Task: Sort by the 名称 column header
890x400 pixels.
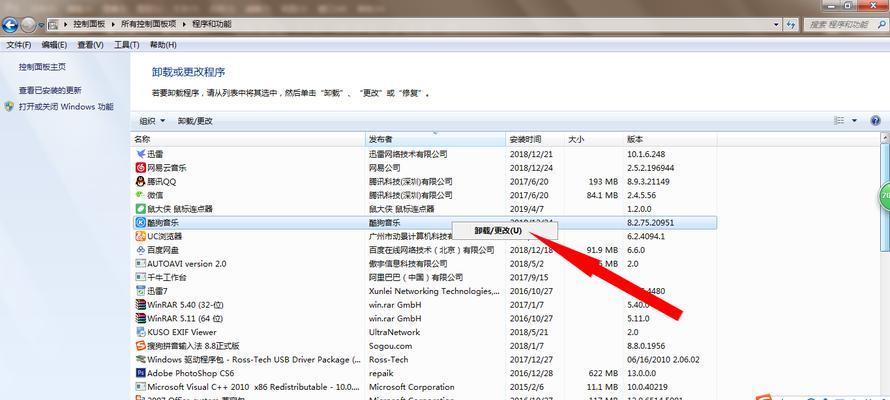Action: coord(248,139)
